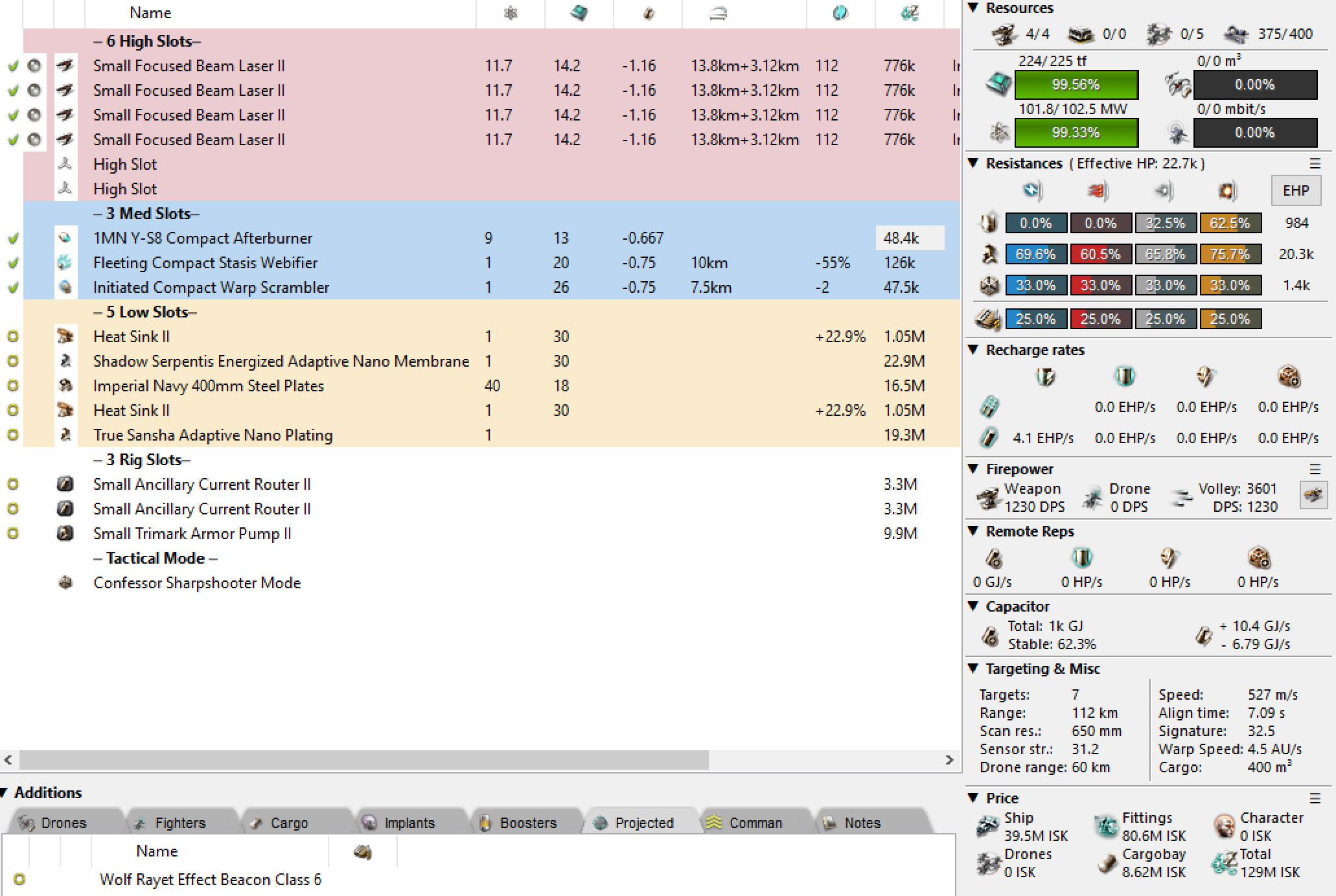Collapse the Resistances section
Image resolution: width=1336 pixels, height=896 pixels.
(973, 163)
